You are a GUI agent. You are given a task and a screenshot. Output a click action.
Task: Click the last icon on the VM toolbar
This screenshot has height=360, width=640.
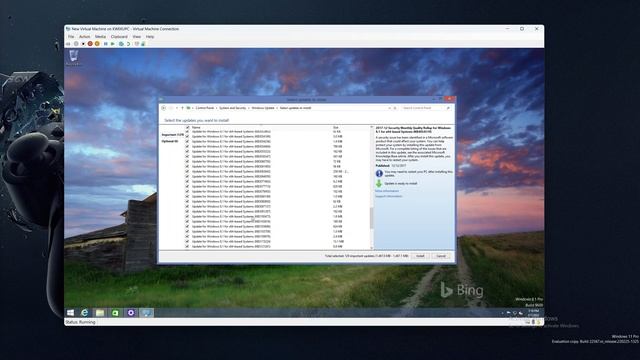[143, 44]
